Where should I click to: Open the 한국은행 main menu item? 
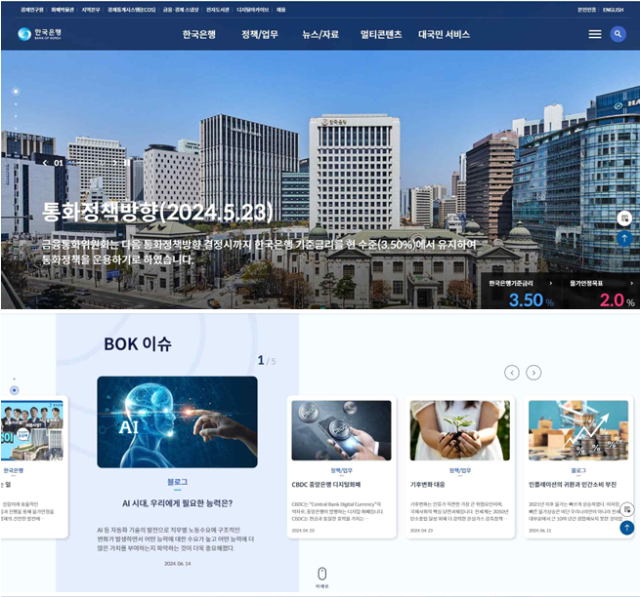click(201, 34)
